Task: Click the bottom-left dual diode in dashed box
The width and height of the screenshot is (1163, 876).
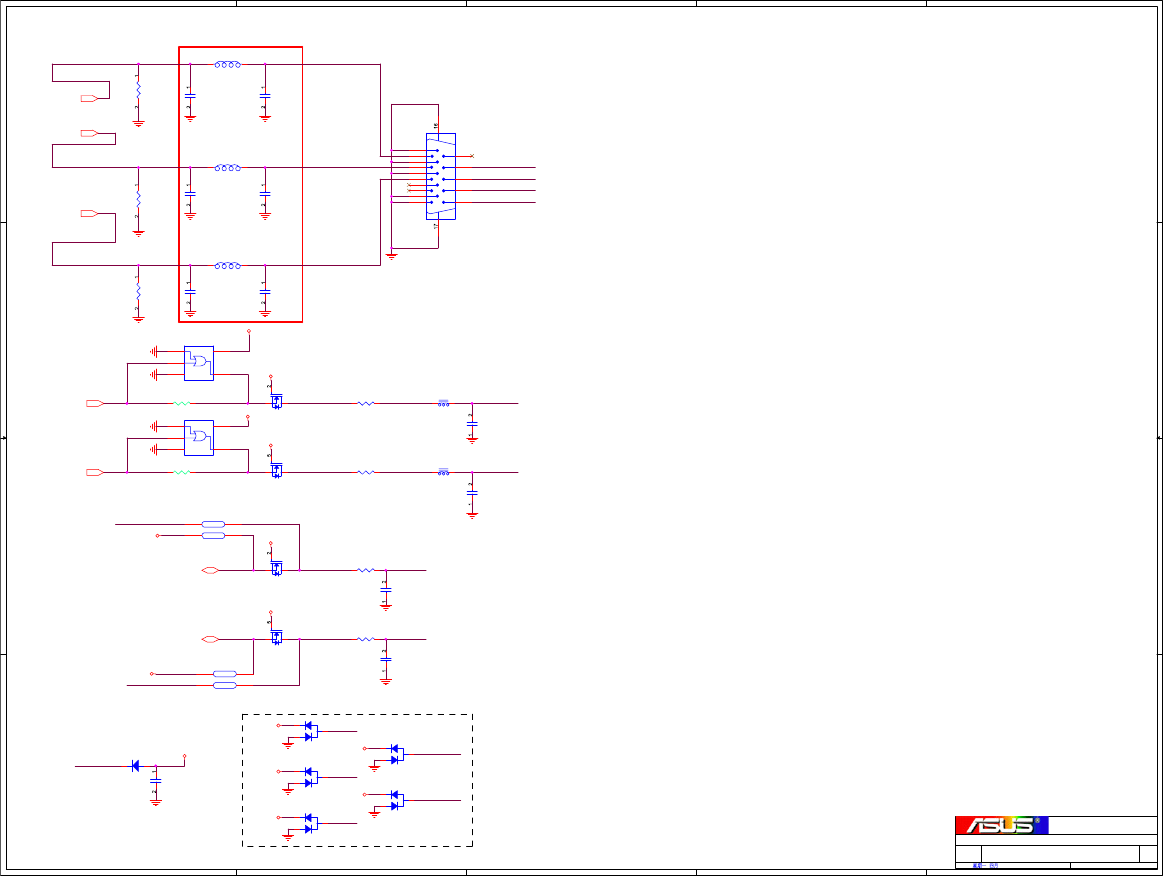Action: 311,823
